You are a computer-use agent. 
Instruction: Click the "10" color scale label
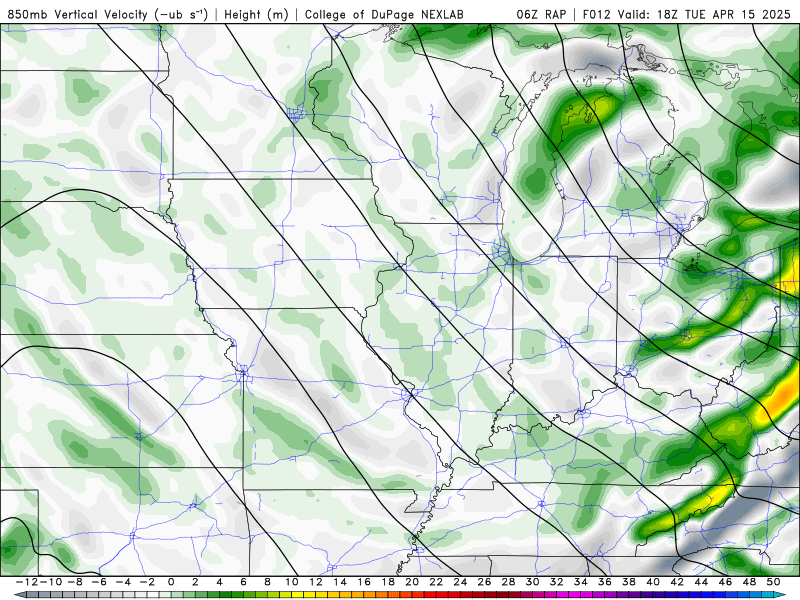pyautogui.click(x=291, y=582)
